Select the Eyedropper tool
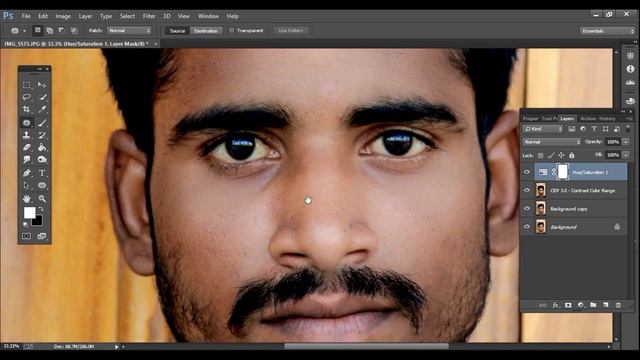 tap(42, 109)
